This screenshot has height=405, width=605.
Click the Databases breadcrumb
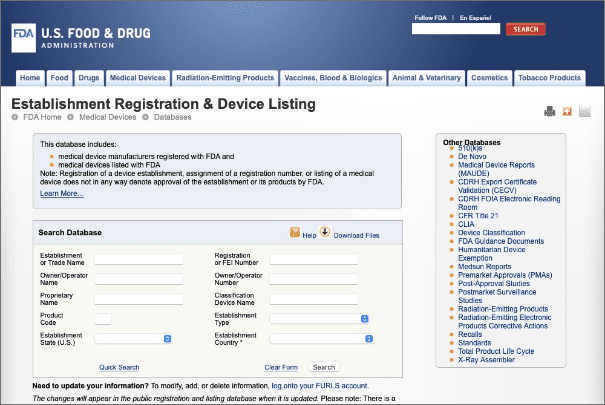click(172, 117)
